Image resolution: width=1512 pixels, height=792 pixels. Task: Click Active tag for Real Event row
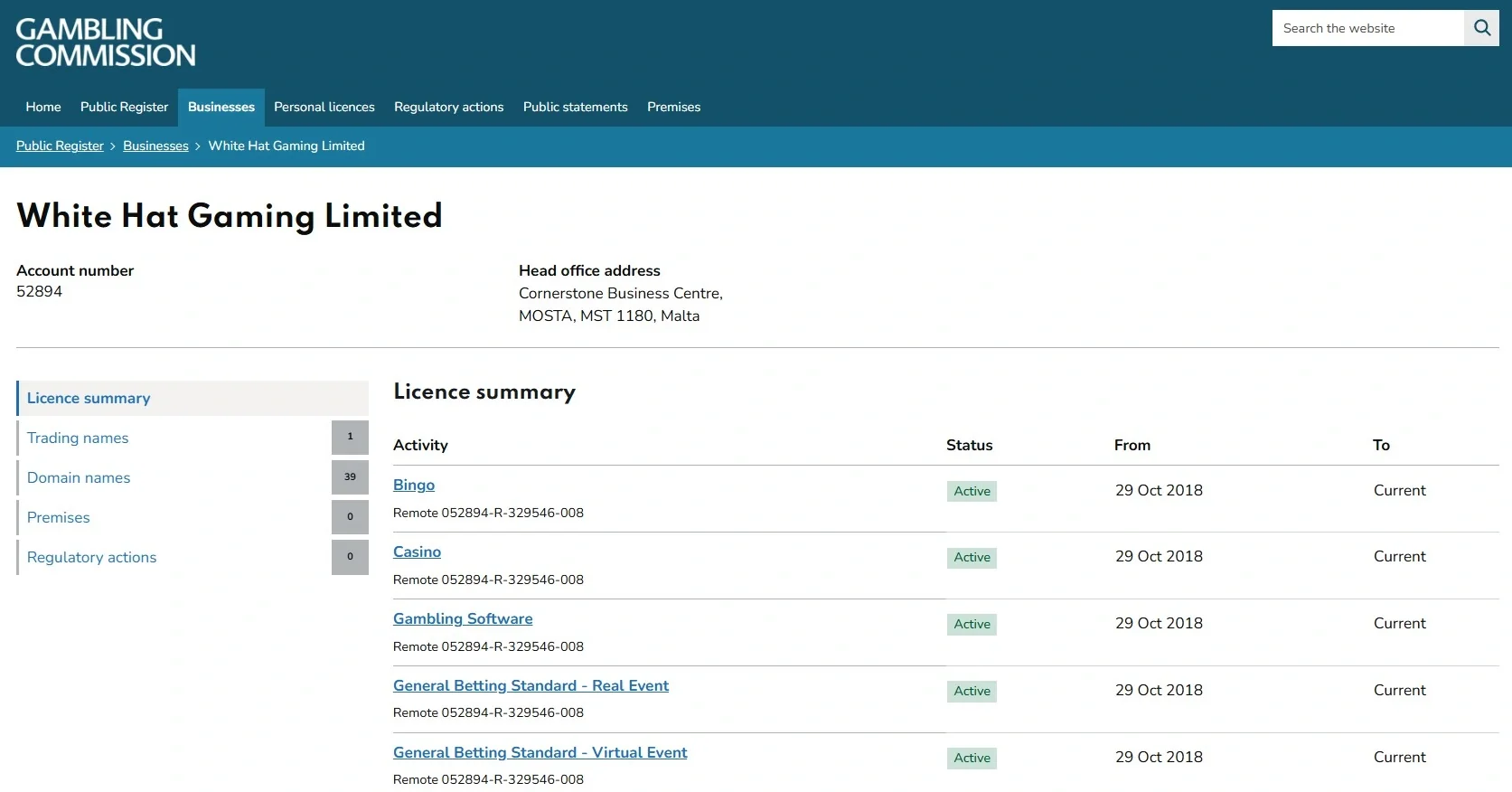click(972, 691)
